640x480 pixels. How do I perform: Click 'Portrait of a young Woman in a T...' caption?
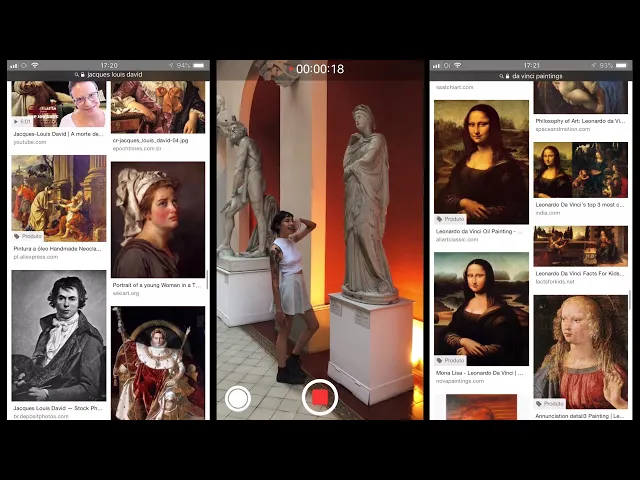(157, 285)
